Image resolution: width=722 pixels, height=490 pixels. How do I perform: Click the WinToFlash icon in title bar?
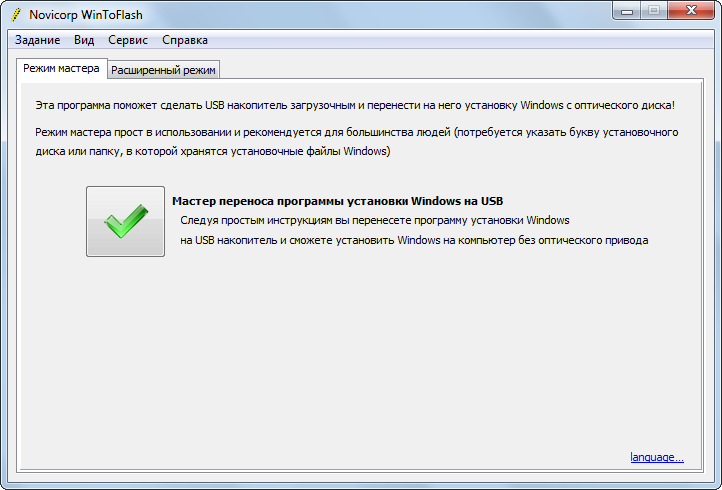[x=15, y=15]
